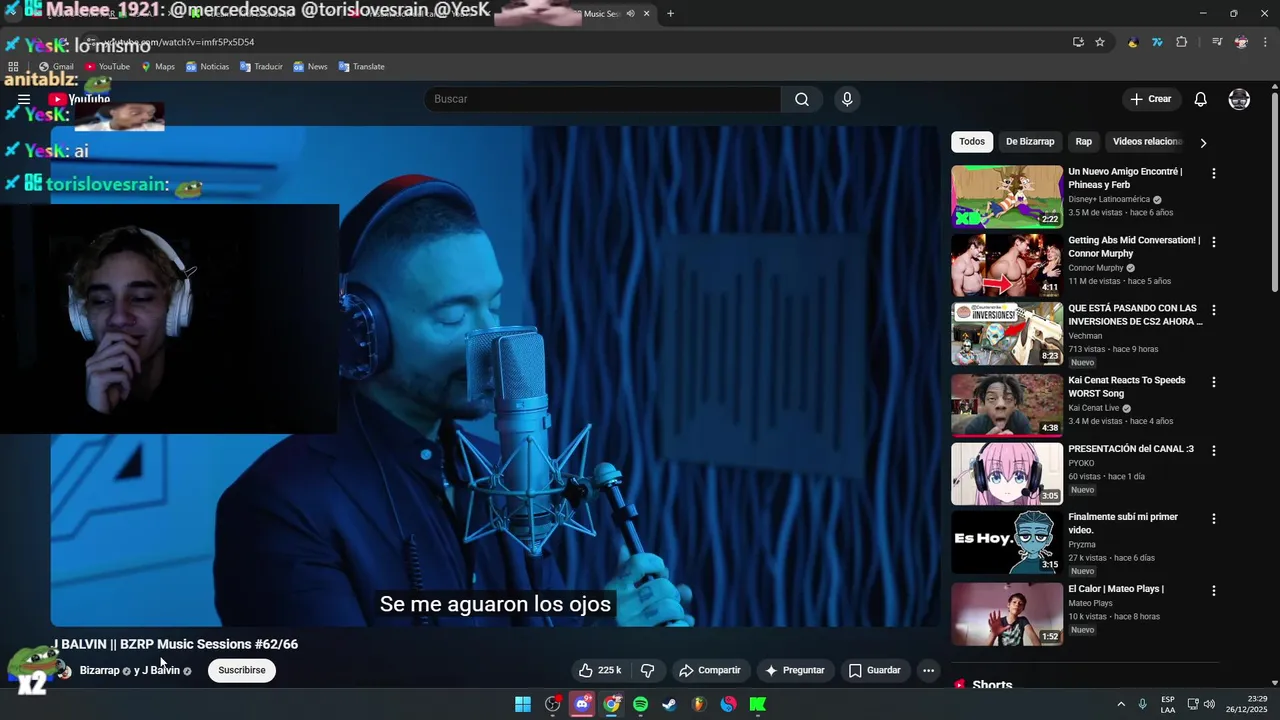Open Steam from the taskbar
Image resolution: width=1280 pixels, height=720 pixels.
(669, 704)
